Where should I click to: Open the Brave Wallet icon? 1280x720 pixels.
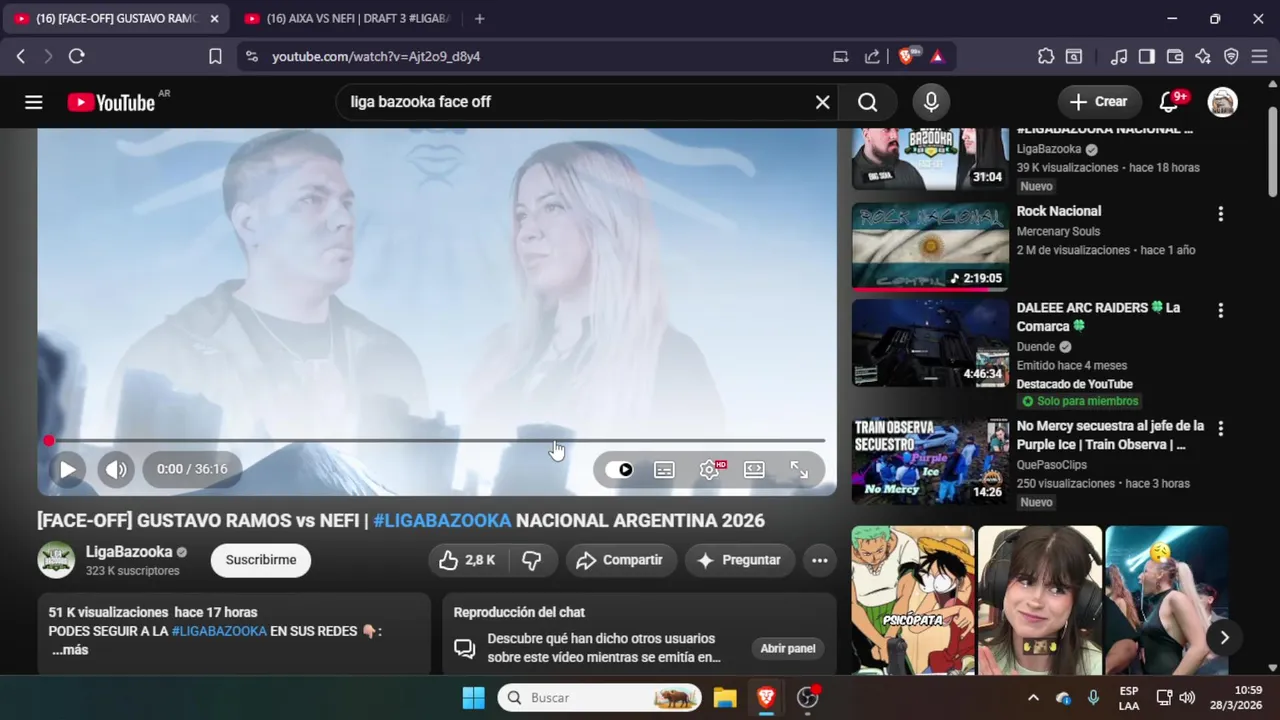point(1175,57)
